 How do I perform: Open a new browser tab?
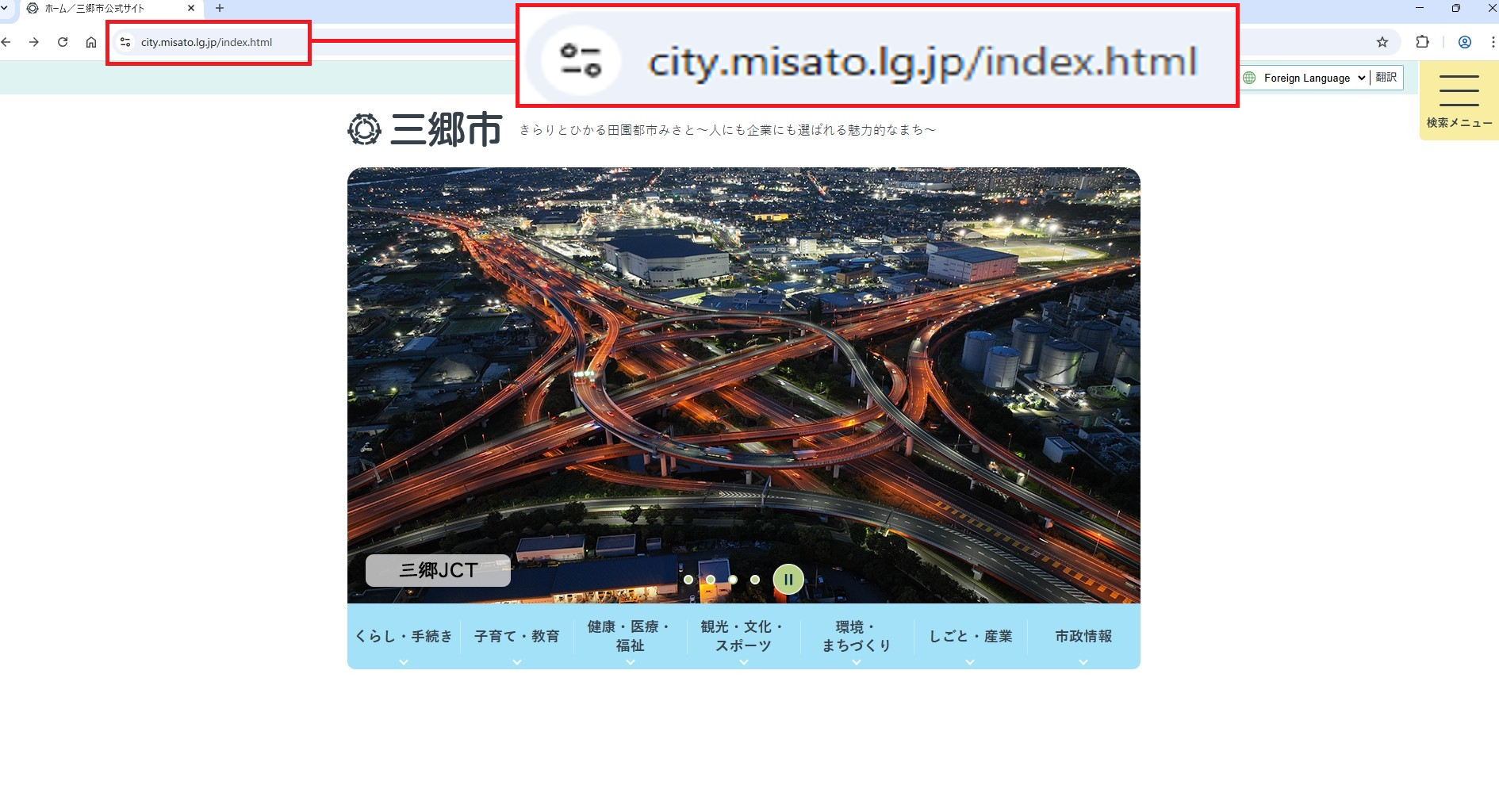click(220, 8)
